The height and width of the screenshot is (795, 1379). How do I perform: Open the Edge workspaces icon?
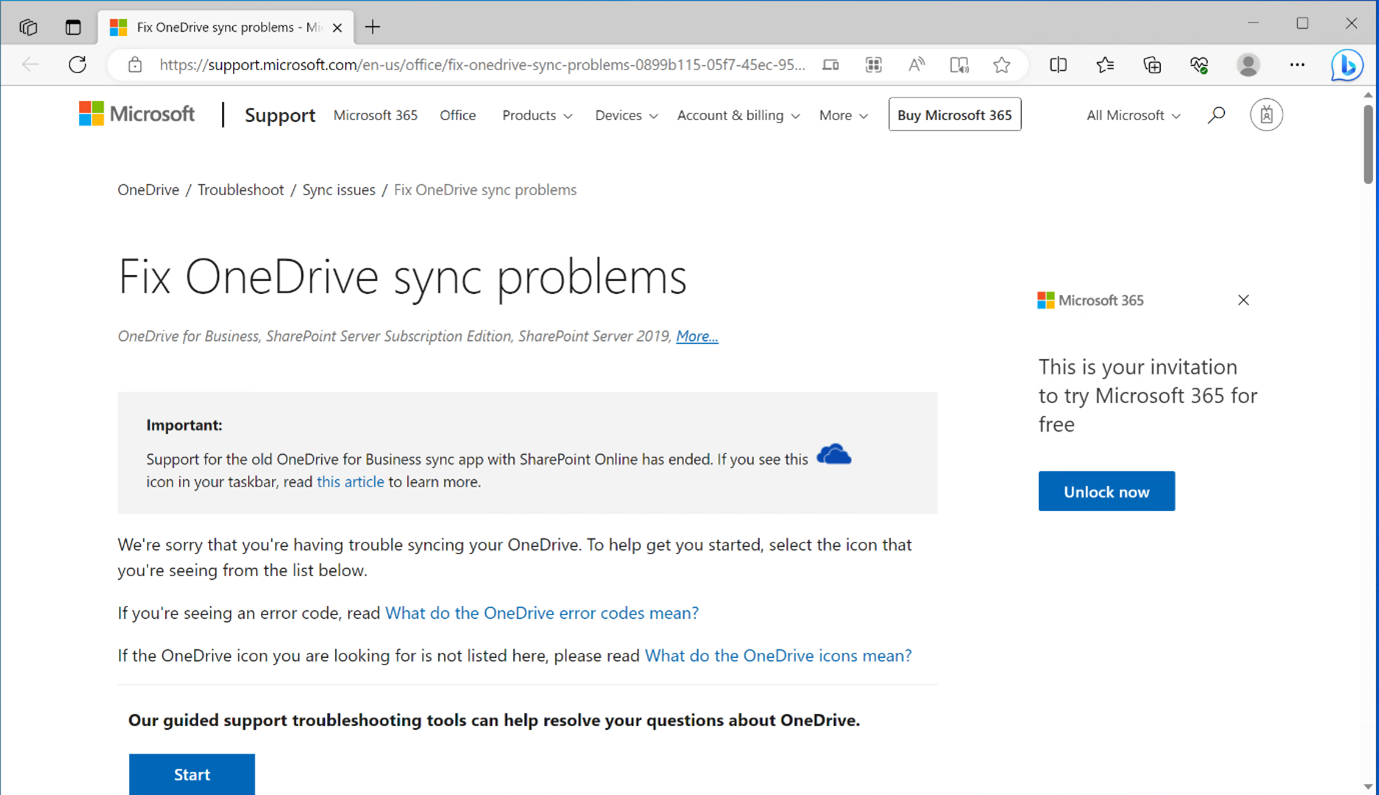28,27
